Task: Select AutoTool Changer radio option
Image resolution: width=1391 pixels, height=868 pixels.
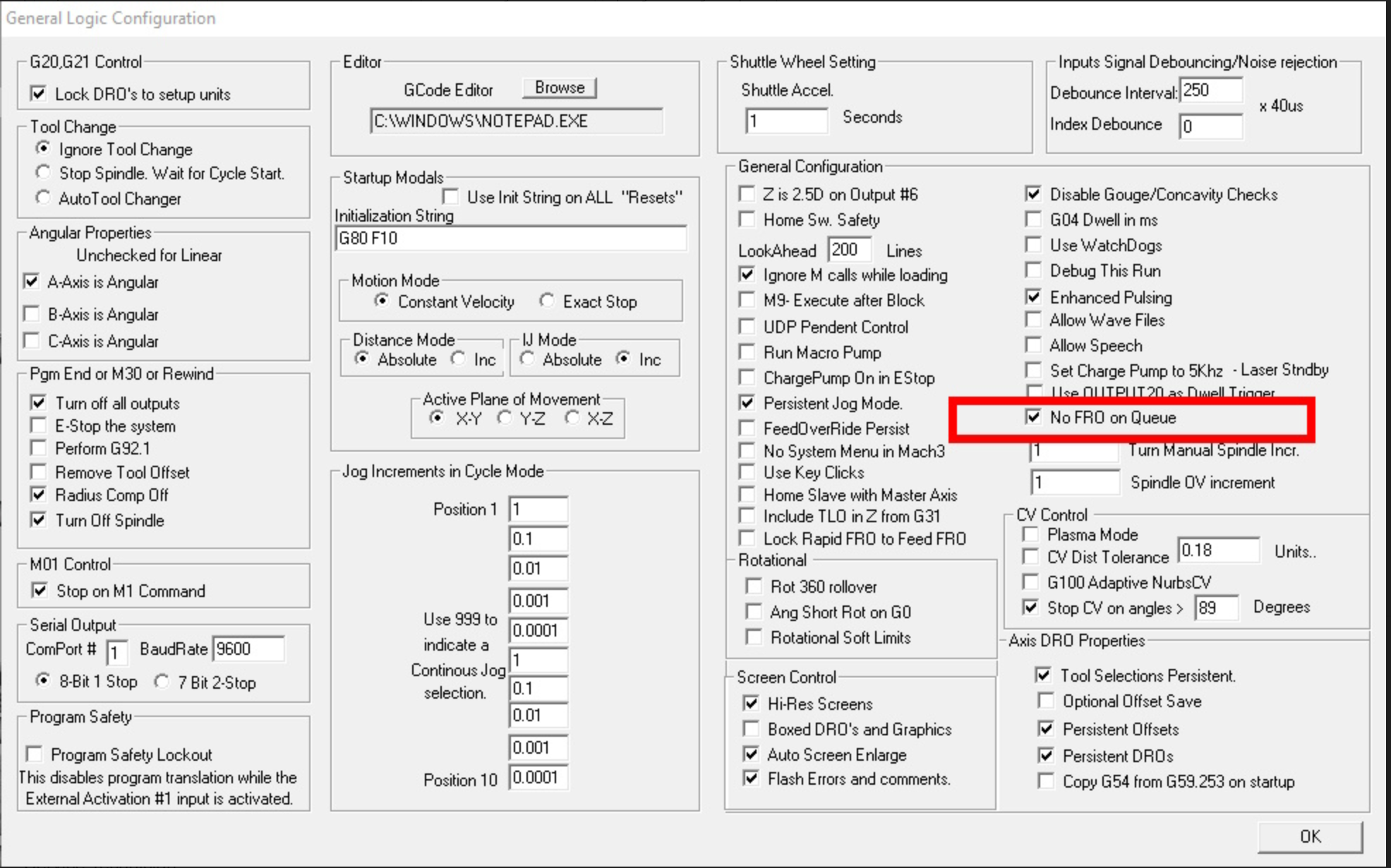Action: tap(44, 198)
